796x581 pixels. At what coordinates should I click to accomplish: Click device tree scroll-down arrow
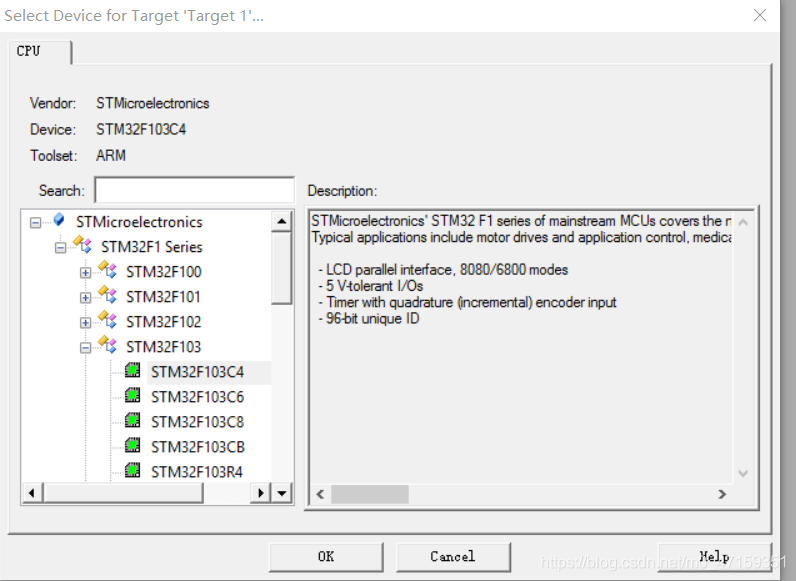(282, 493)
